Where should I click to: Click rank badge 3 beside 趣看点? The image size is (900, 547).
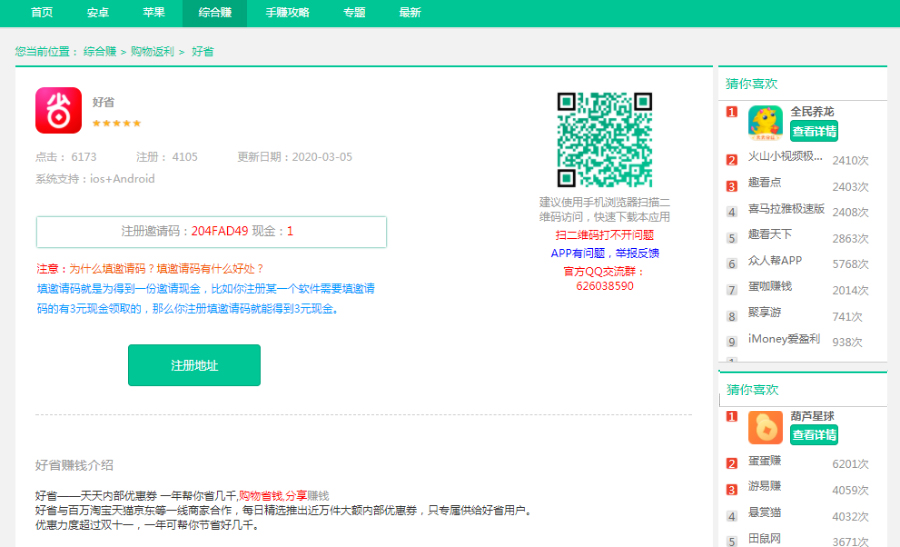731,187
